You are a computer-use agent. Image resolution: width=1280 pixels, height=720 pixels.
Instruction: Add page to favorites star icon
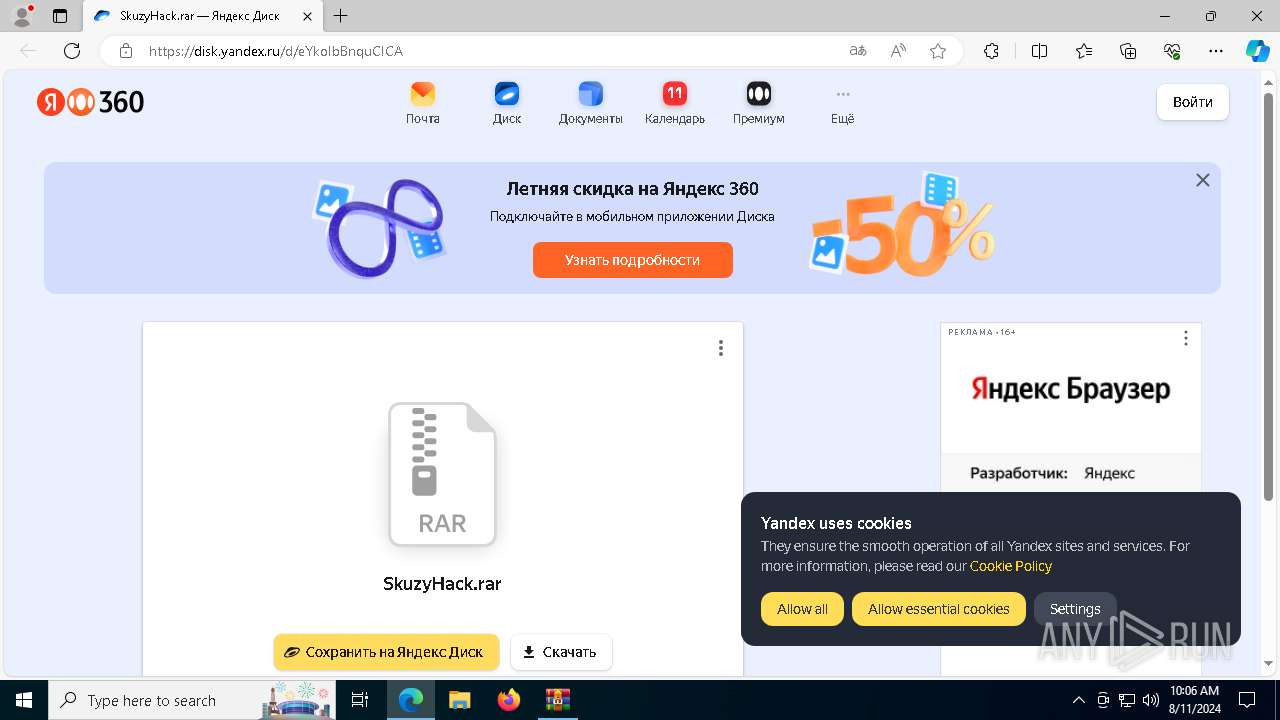(938, 51)
